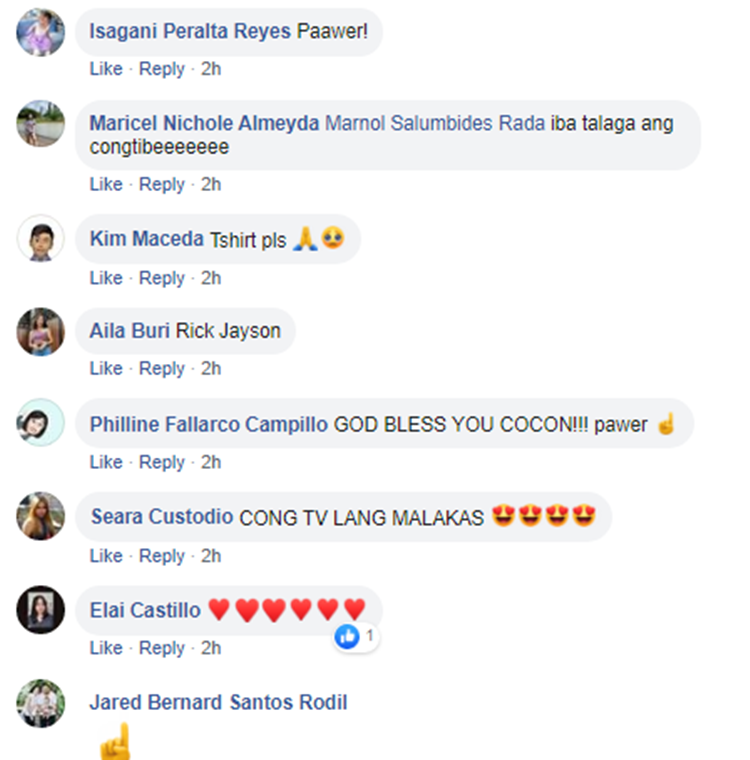The height and width of the screenshot is (760, 750).
Task: Open Isagani Peralta Reyes' profile picture
Action: coord(41,32)
